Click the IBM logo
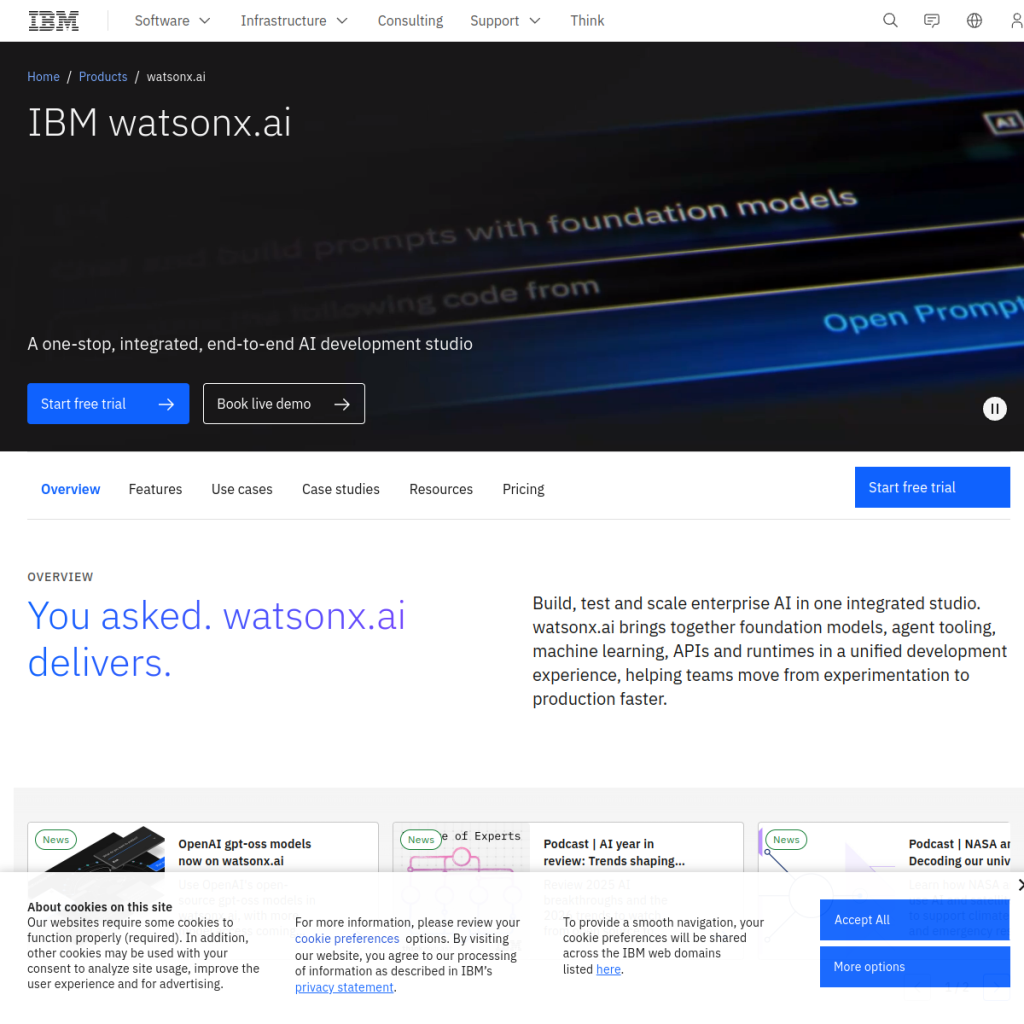Viewport: 1024px width, 1024px height. point(54,21)
